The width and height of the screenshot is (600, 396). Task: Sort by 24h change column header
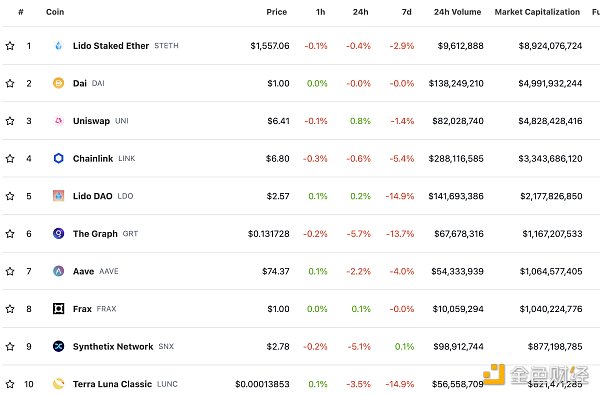[360, 12]
